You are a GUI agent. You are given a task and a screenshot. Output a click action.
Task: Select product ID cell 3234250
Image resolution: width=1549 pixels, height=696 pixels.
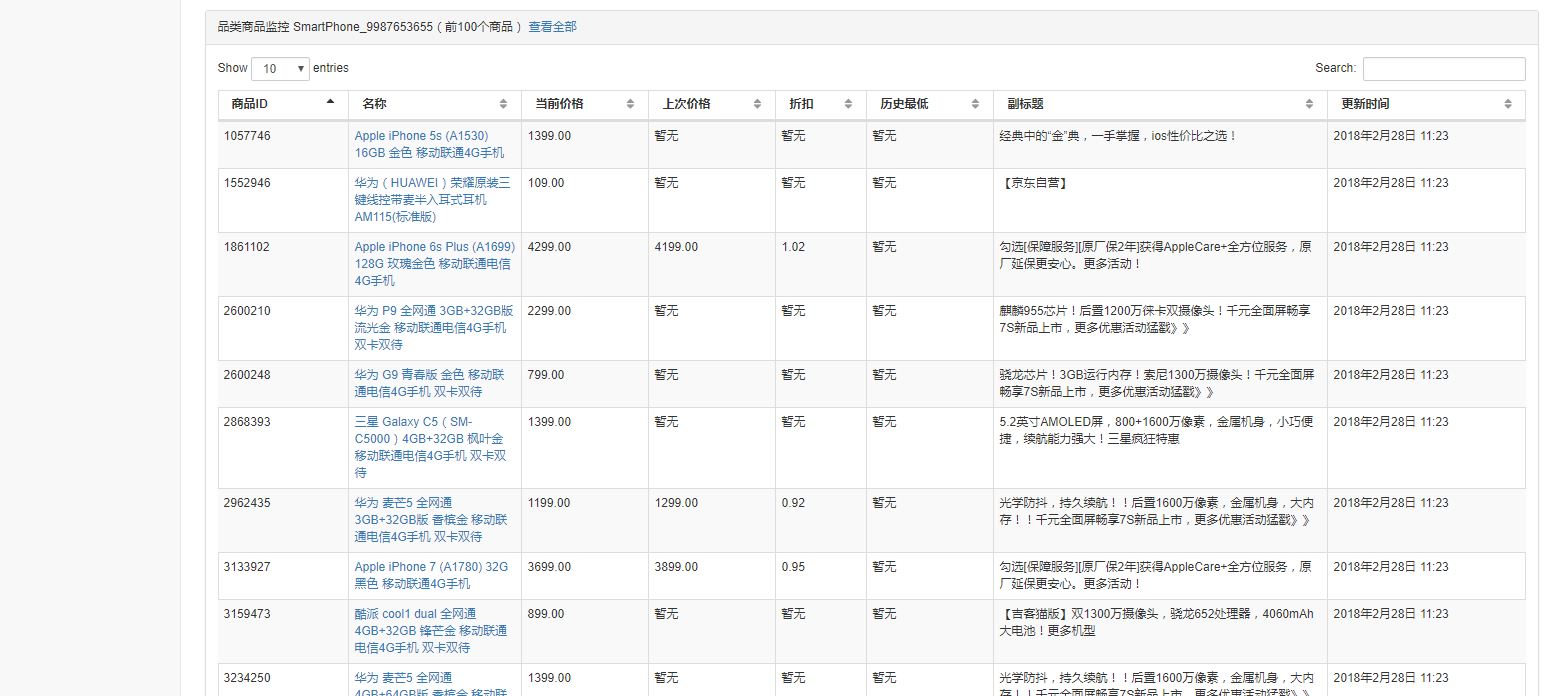(x=247, y=678)
